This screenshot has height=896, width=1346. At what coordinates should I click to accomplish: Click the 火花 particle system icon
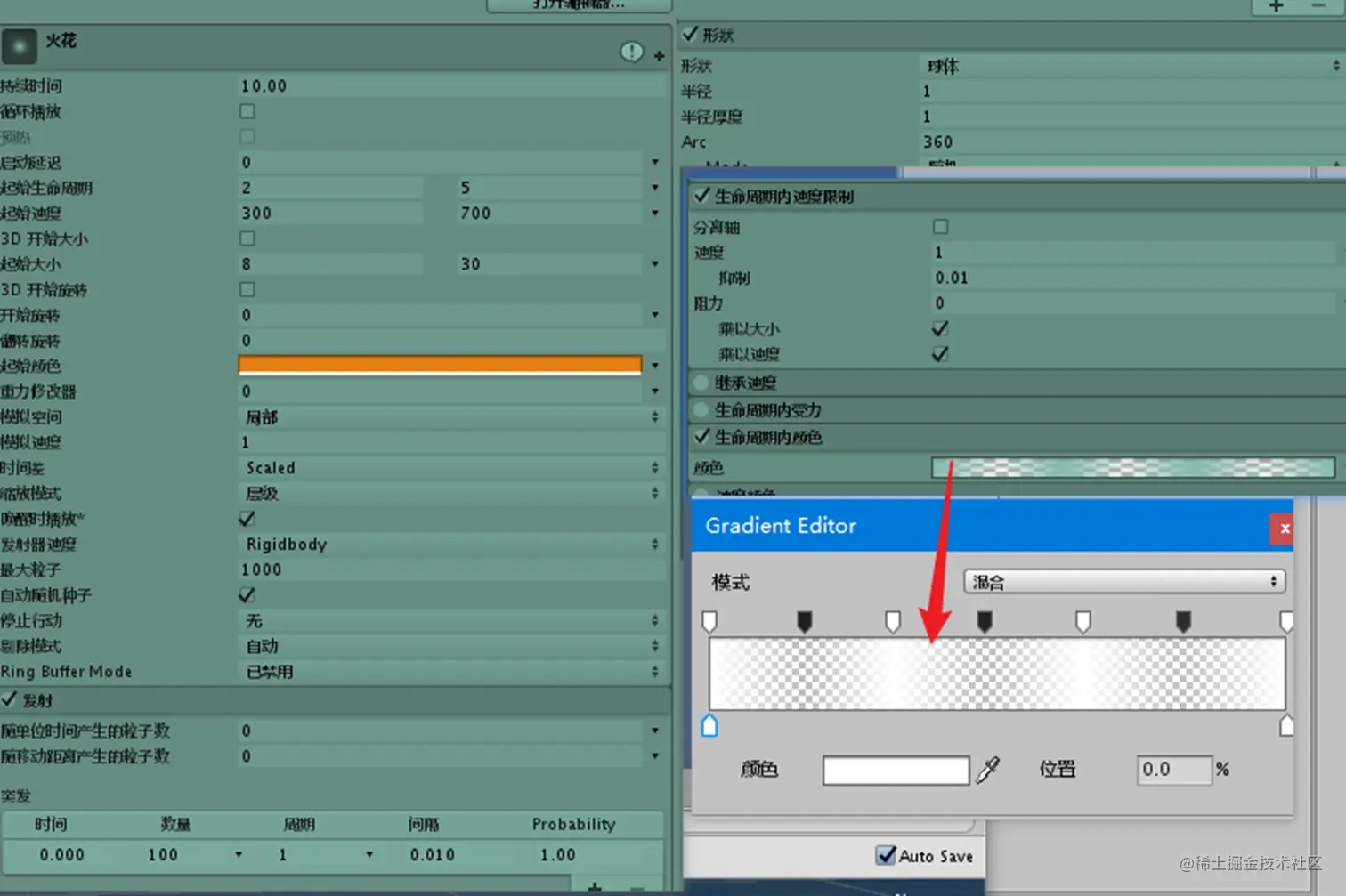tap(19, 46)
